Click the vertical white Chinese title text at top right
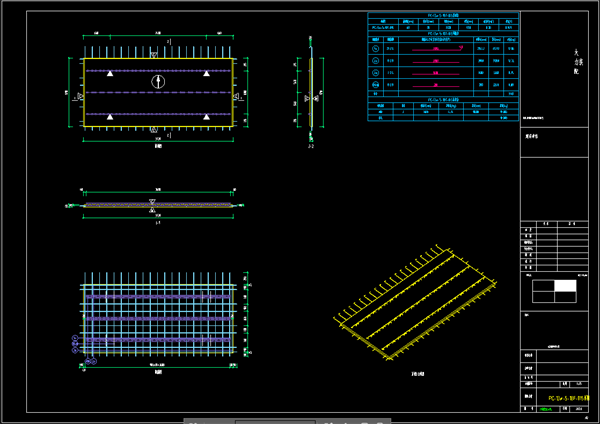Viewport: 600px width, 424px height. 578,61
